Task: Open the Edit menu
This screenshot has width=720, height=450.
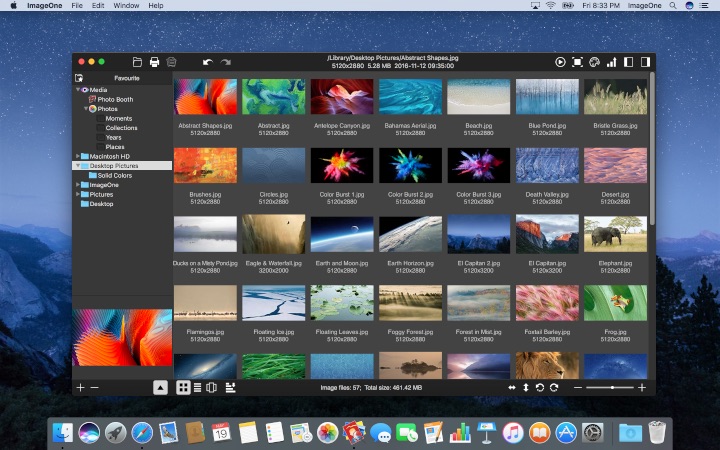Action: pos(98,6)
